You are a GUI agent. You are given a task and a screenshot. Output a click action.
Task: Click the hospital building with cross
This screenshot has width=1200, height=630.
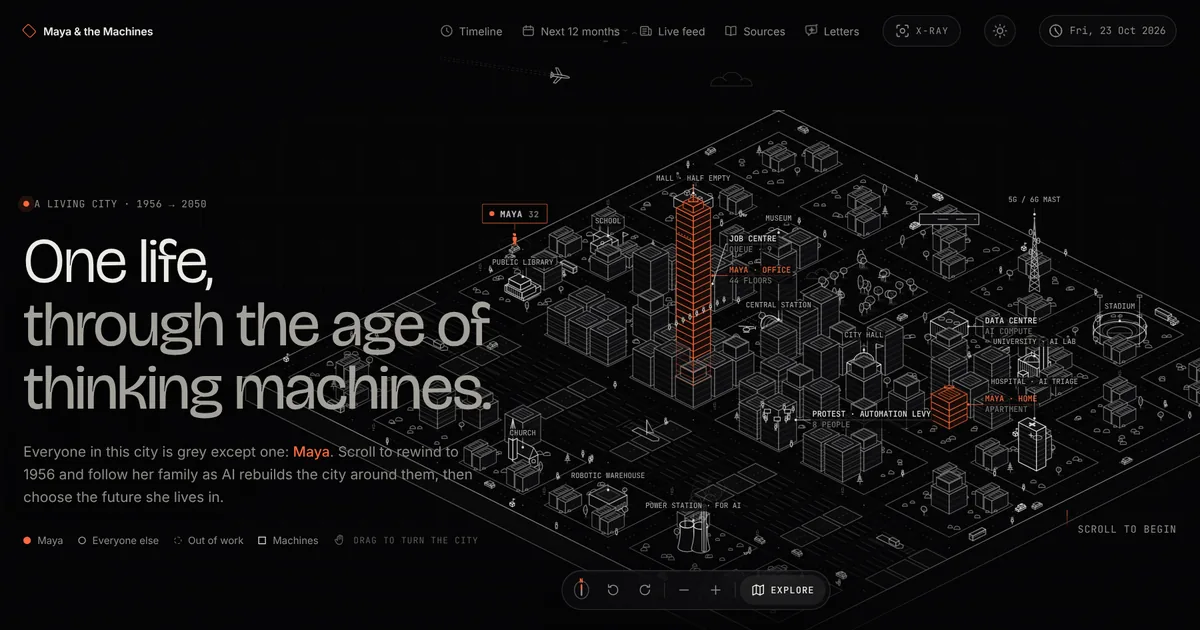pos(1034,446)
